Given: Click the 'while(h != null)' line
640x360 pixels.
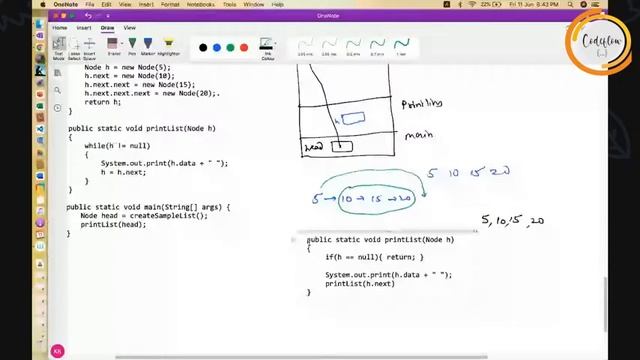Looking at the screenshot, I should coord(118,146).
